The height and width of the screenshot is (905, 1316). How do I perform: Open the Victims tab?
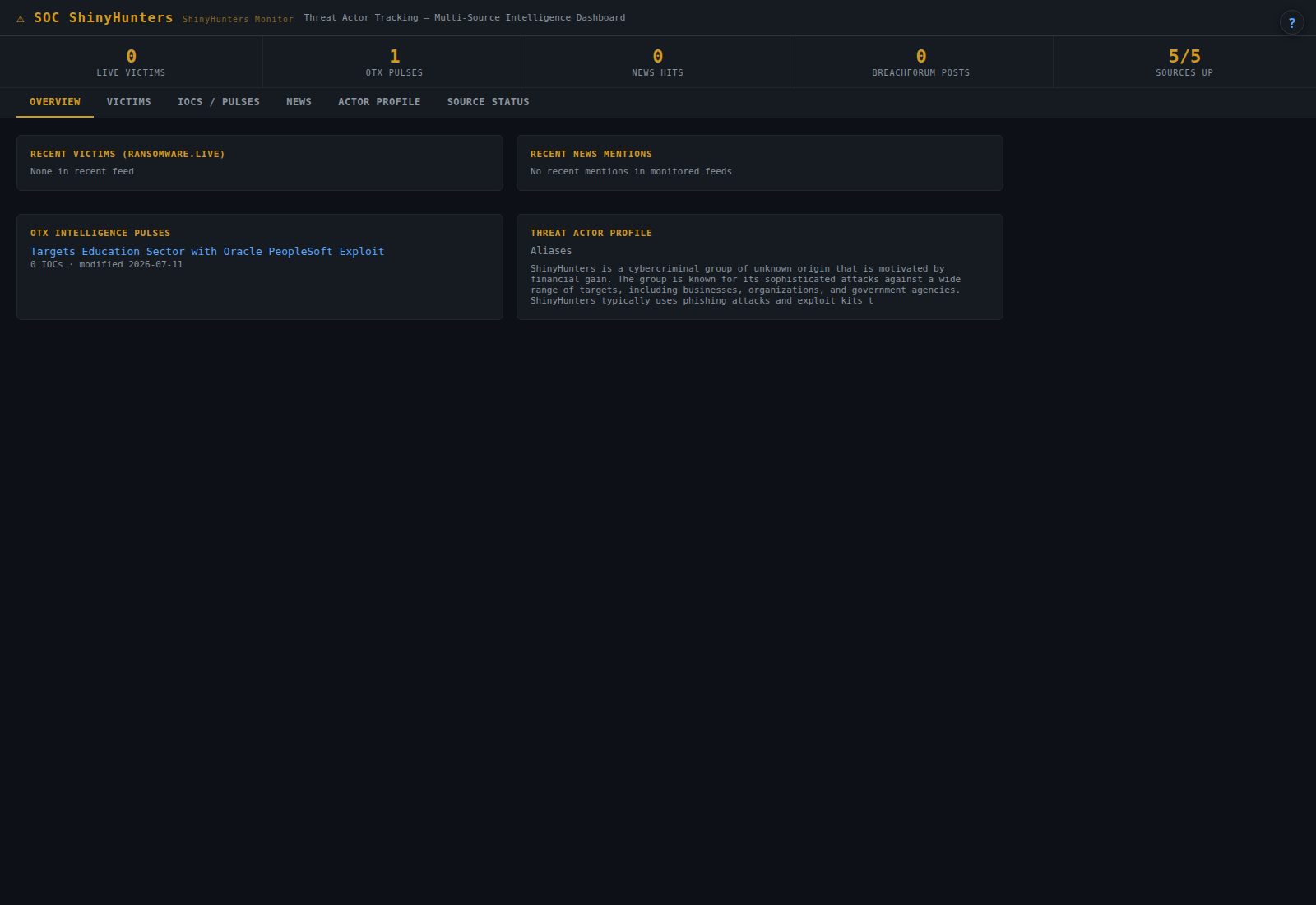(129, 102)
